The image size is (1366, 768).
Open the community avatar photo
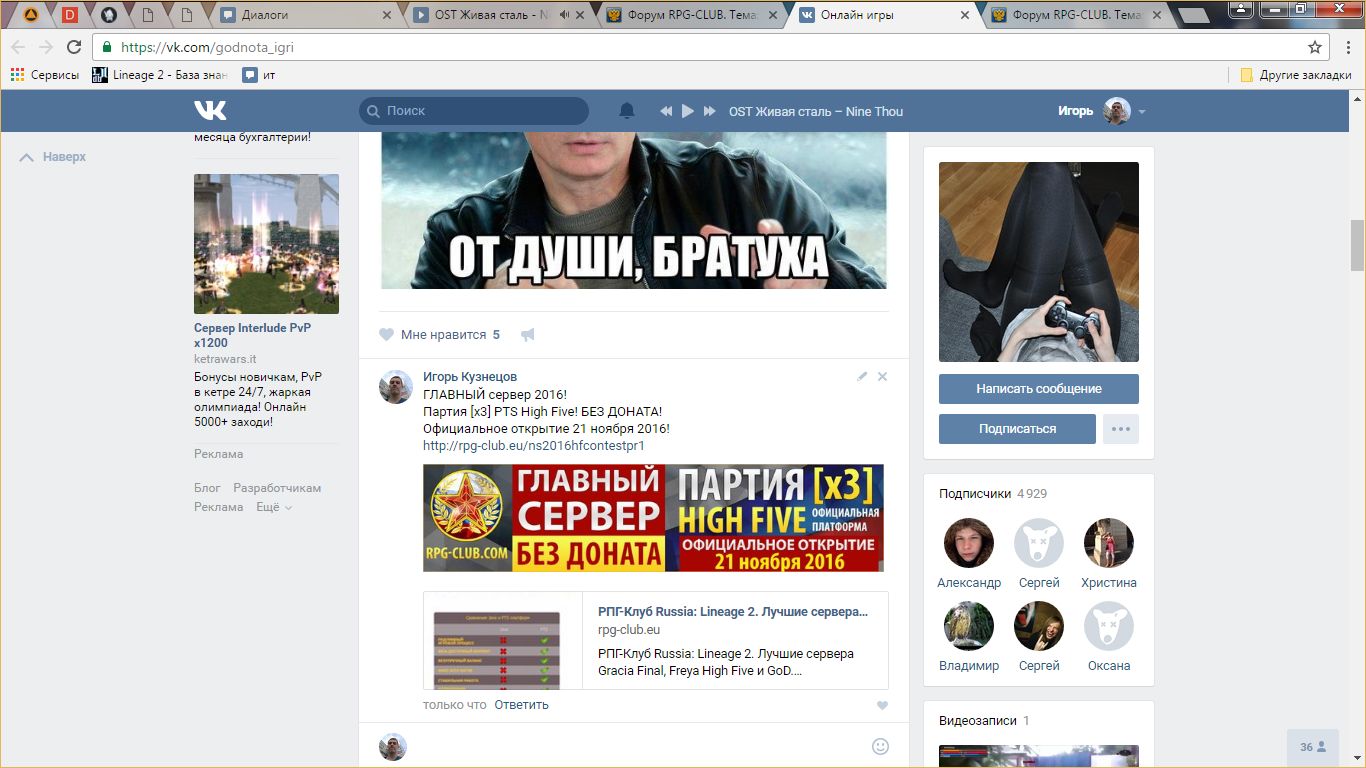tap(1039, 262)
